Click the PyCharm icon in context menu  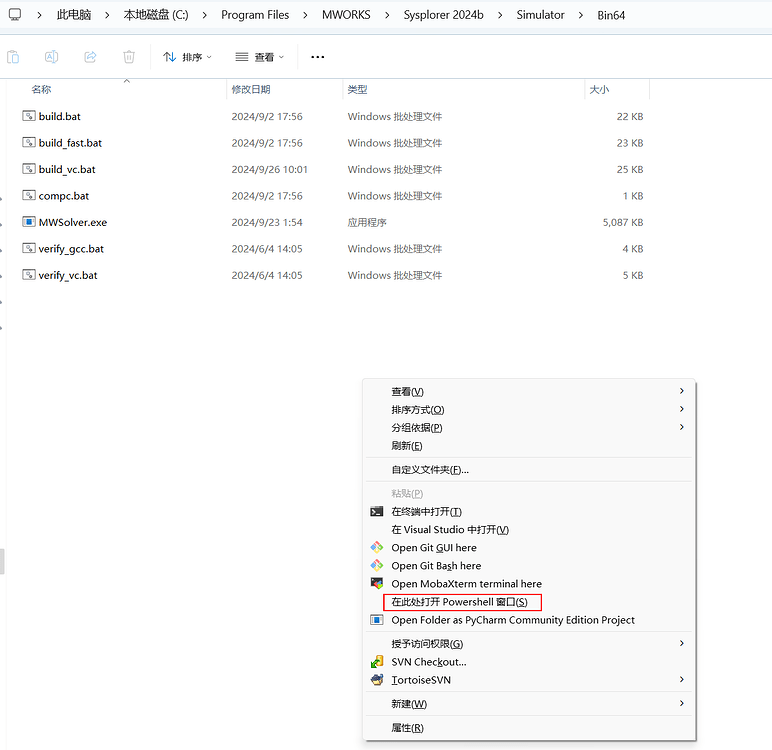tap(377, 620)
